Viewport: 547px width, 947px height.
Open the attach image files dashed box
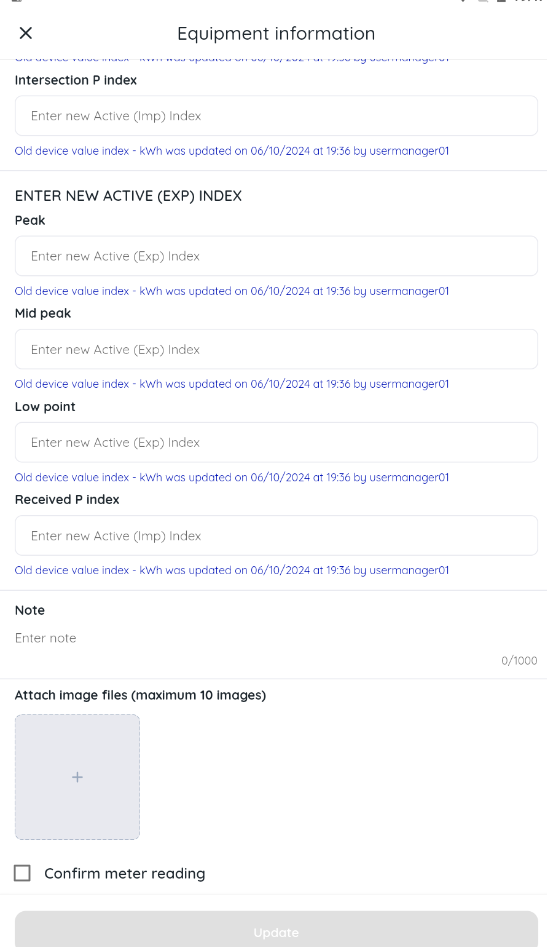pyautogui.click(x=77, y=777)
